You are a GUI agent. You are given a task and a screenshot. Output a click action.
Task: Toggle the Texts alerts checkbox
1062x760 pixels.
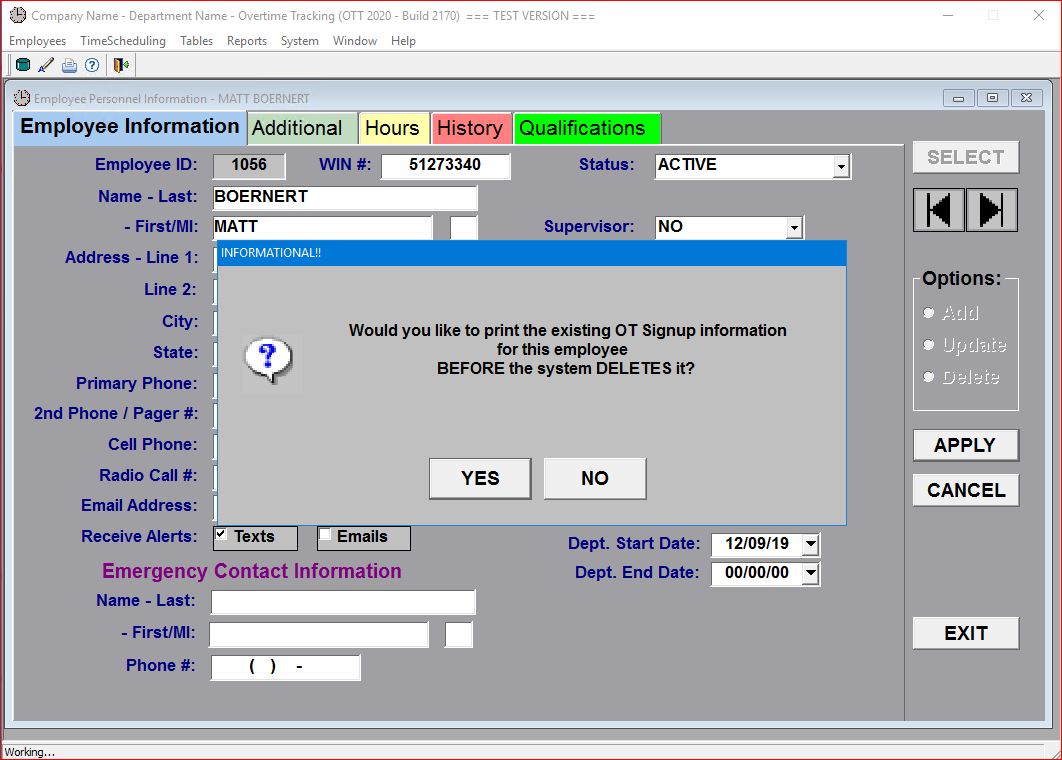click(x=221, y=534)
